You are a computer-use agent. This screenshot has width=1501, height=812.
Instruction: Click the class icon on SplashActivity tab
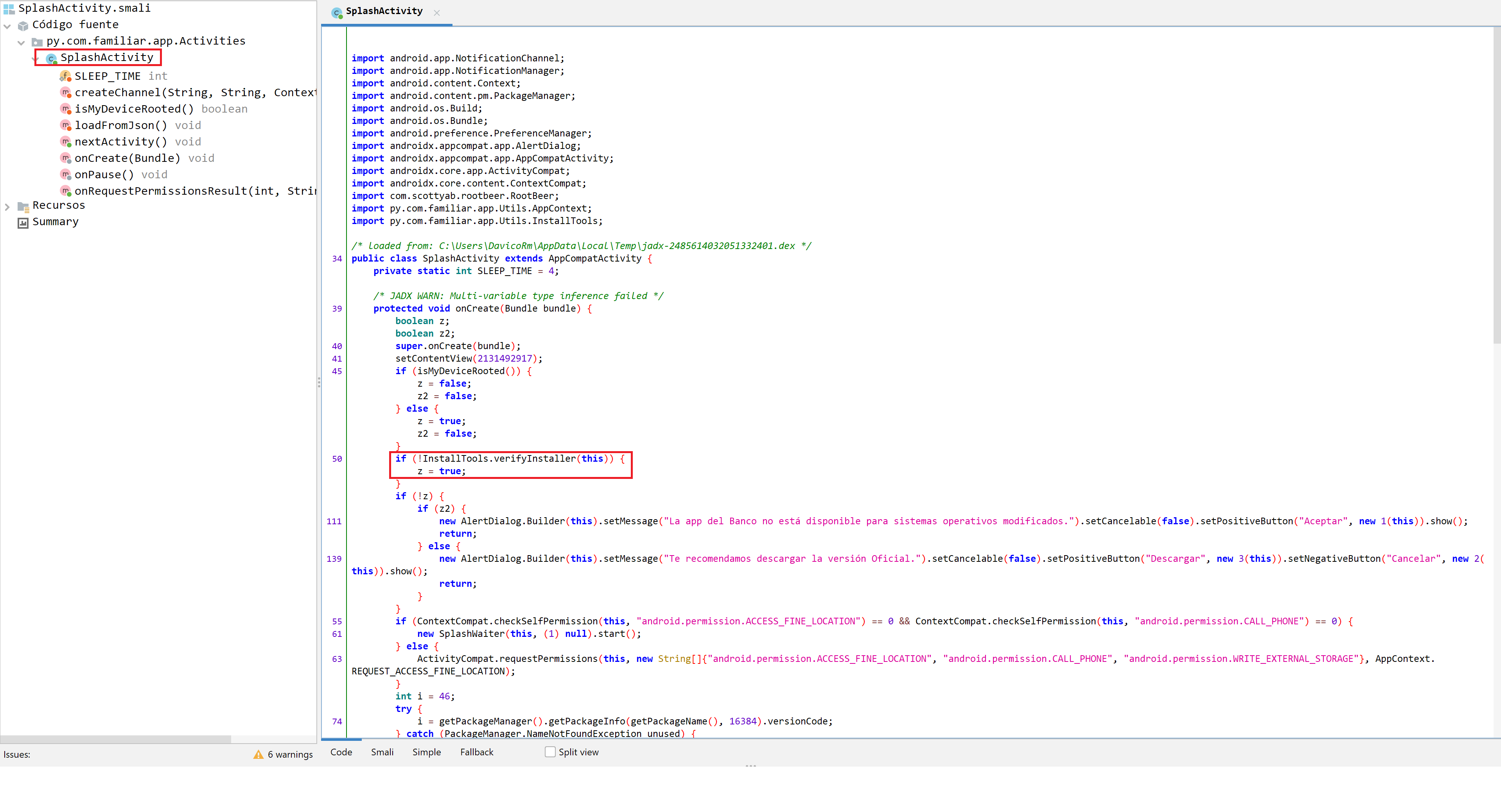(x=336, y=12)
